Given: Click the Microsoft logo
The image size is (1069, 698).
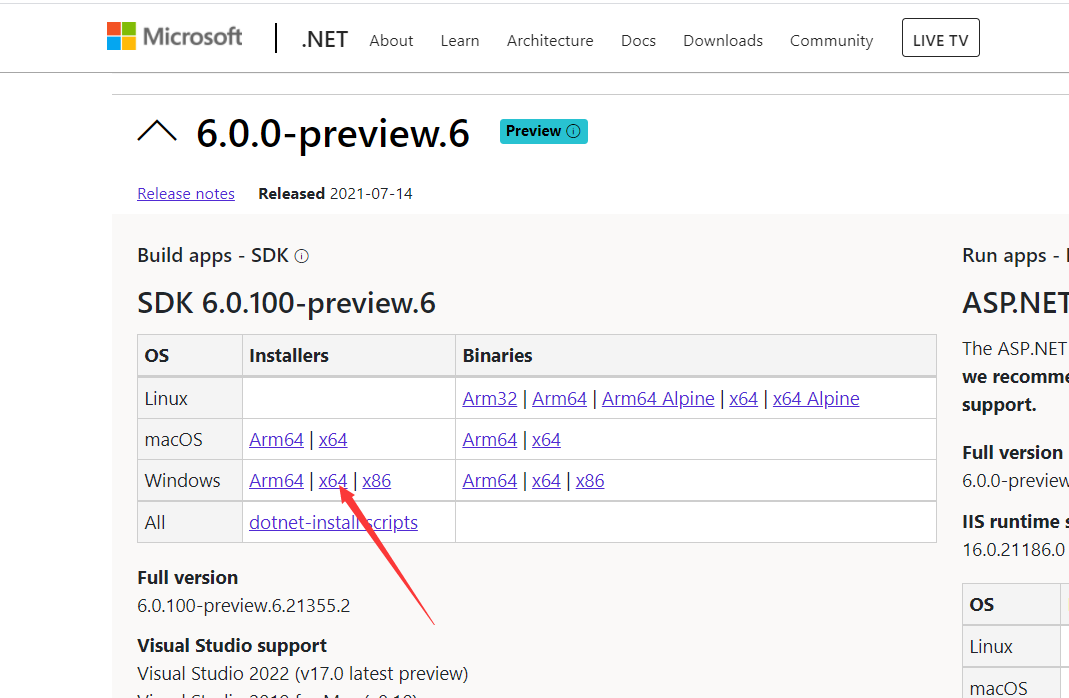Looking at the screenshot, I should coord(175,36).
